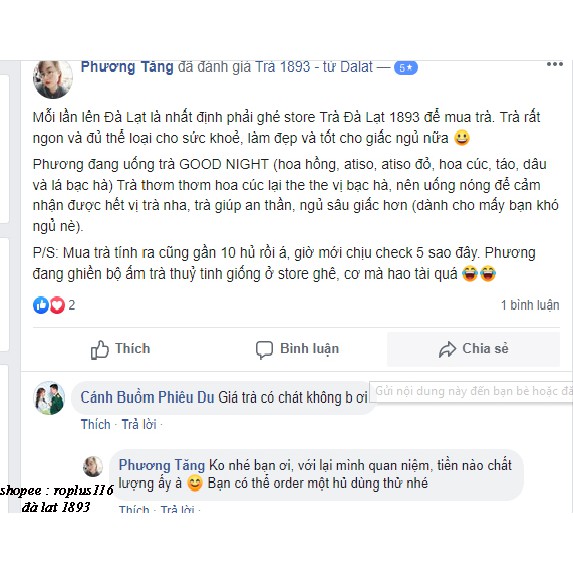Expand the 1 bình luận comments count
573x573 pixels.
point(530,305)
